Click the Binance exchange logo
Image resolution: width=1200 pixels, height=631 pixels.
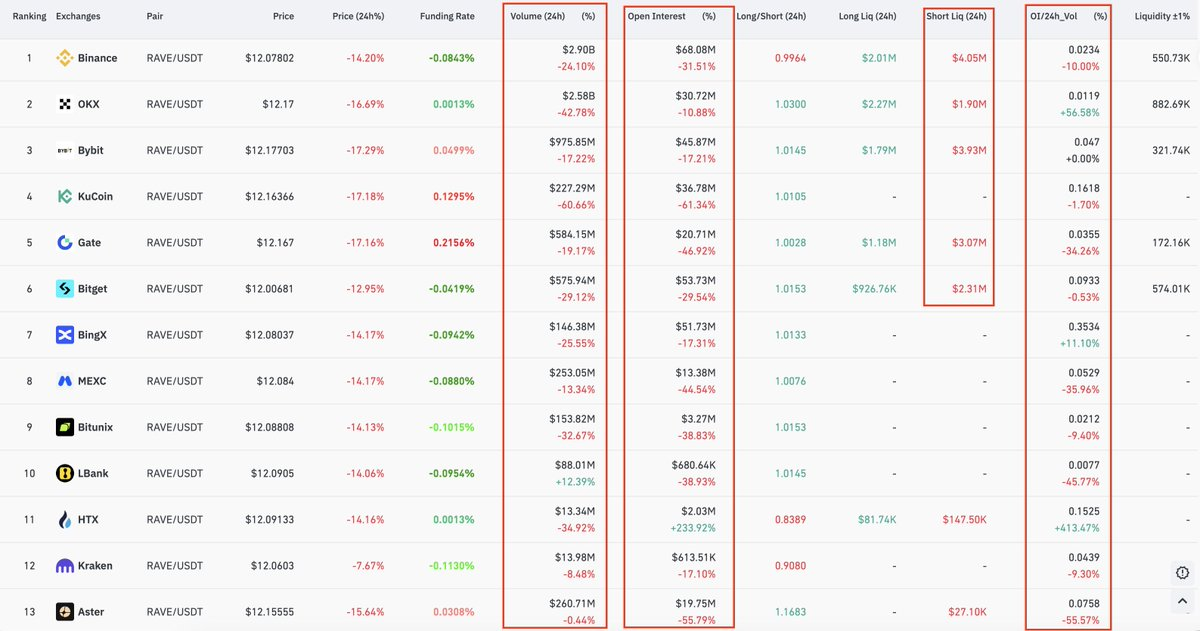tap(65, 58)
